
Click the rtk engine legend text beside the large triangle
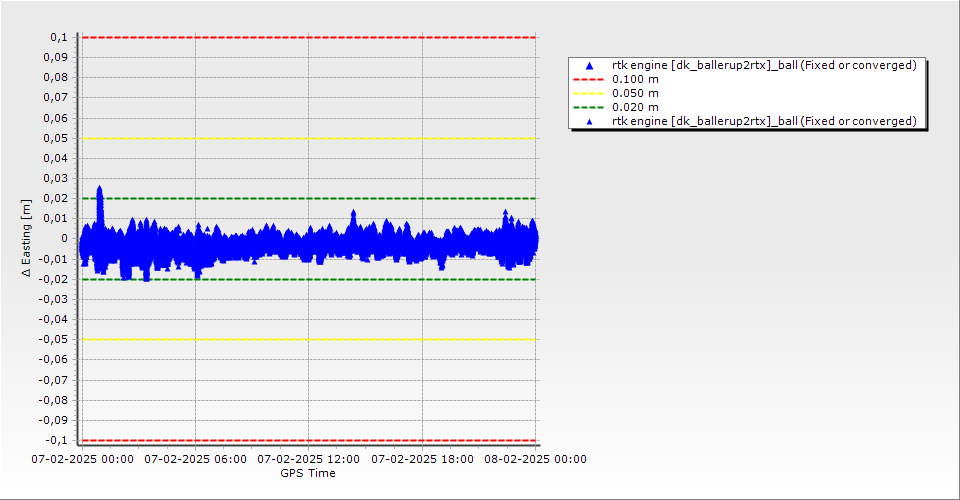(764, 65)
